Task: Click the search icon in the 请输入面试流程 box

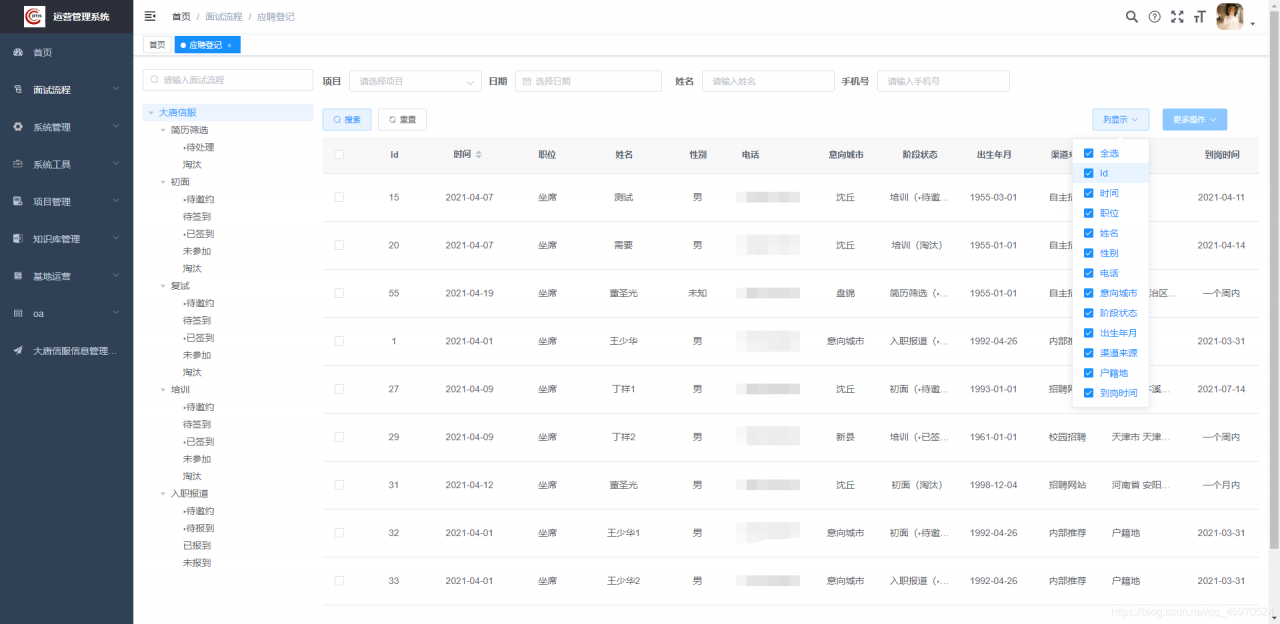Action: (x=155, y=80)
